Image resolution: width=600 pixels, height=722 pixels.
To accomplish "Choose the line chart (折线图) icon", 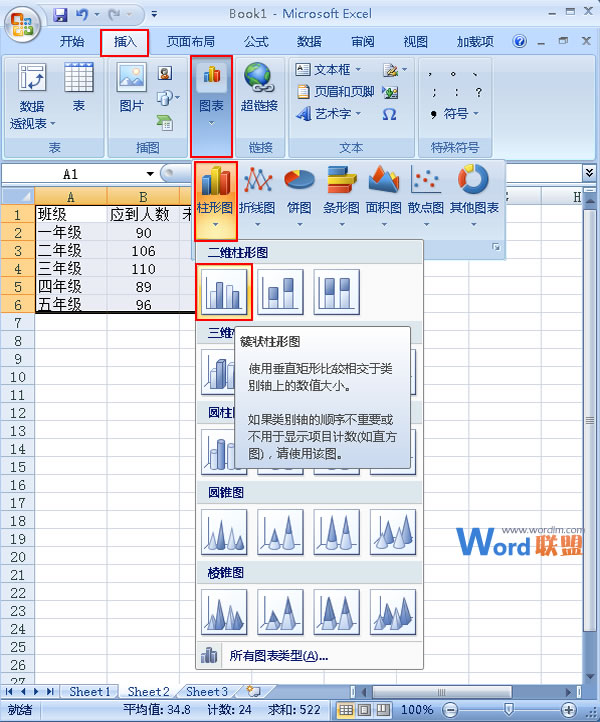I will coord(257,191).
